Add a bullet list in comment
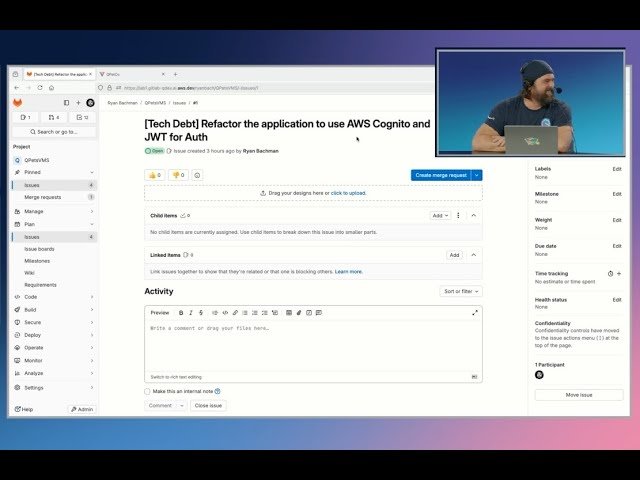The width and height of the screenshot is (640, 480). pyautogui.click(x=245, y=313)
